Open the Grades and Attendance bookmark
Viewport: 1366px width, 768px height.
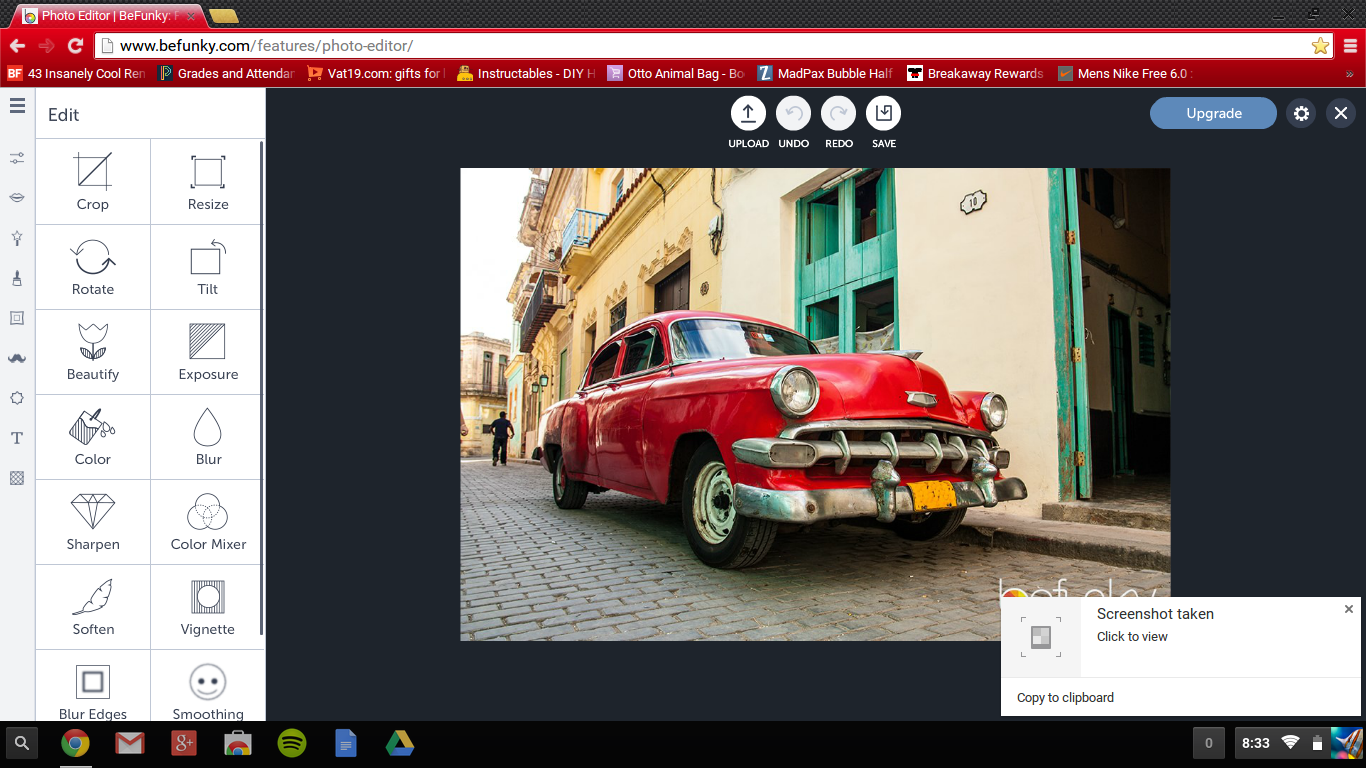pyautogui.click(x=227, y=73)
